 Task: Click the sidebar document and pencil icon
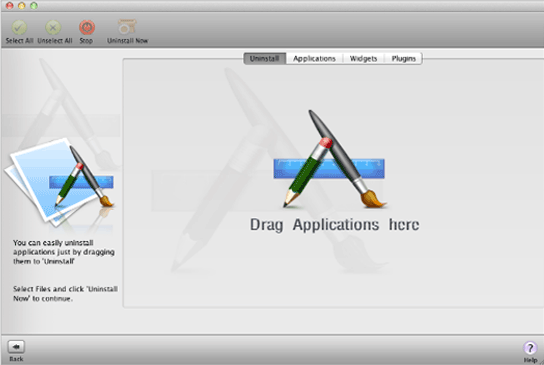pos(59,181)
